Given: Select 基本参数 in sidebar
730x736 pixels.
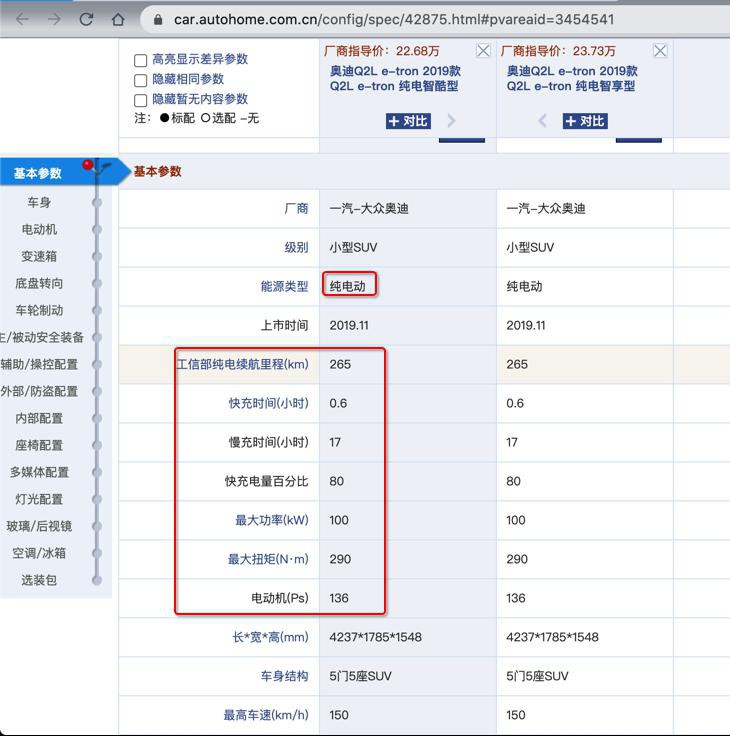Looking at the screenshot, I should (38, 173).
